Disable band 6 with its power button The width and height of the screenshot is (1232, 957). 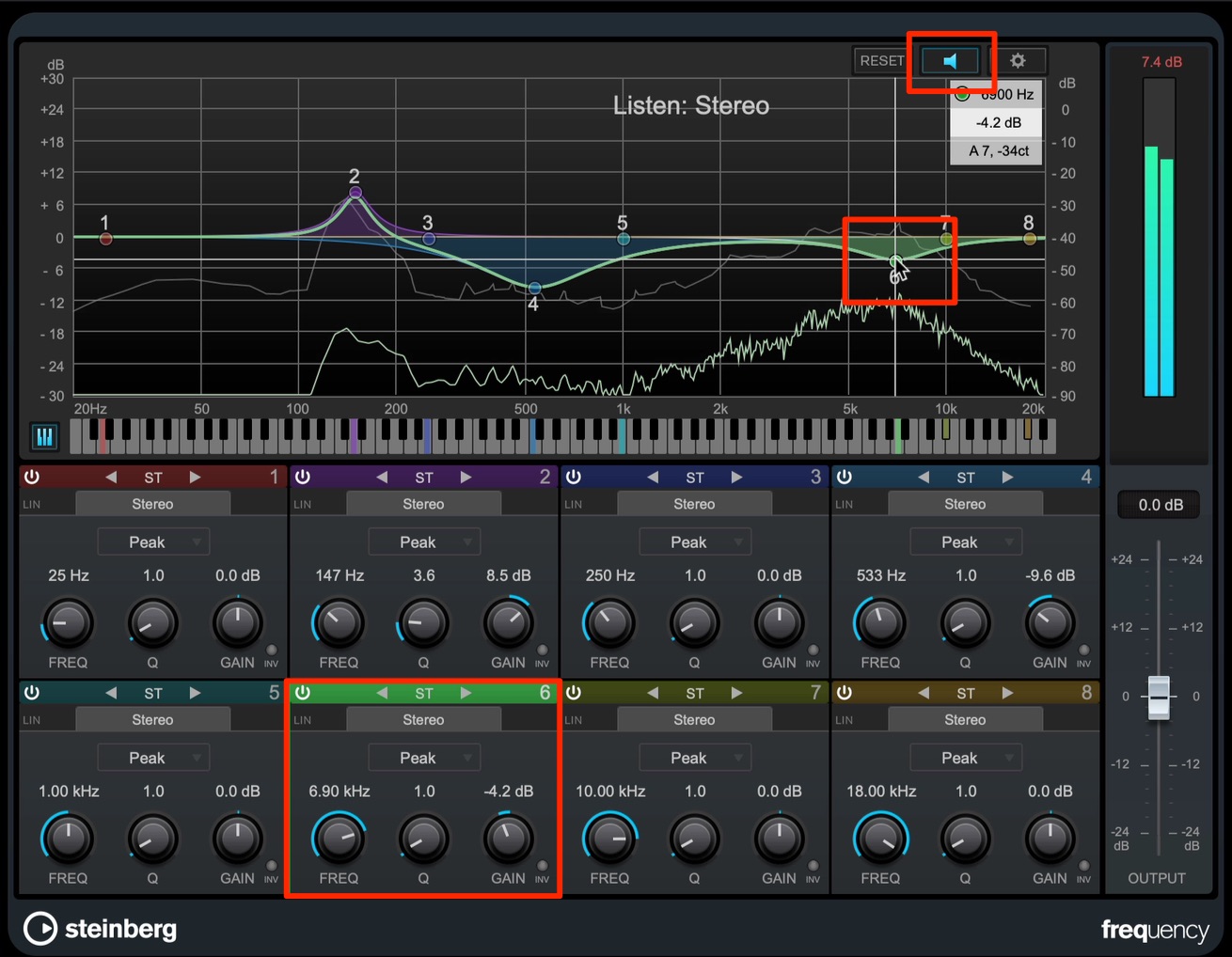coord(303,693)
